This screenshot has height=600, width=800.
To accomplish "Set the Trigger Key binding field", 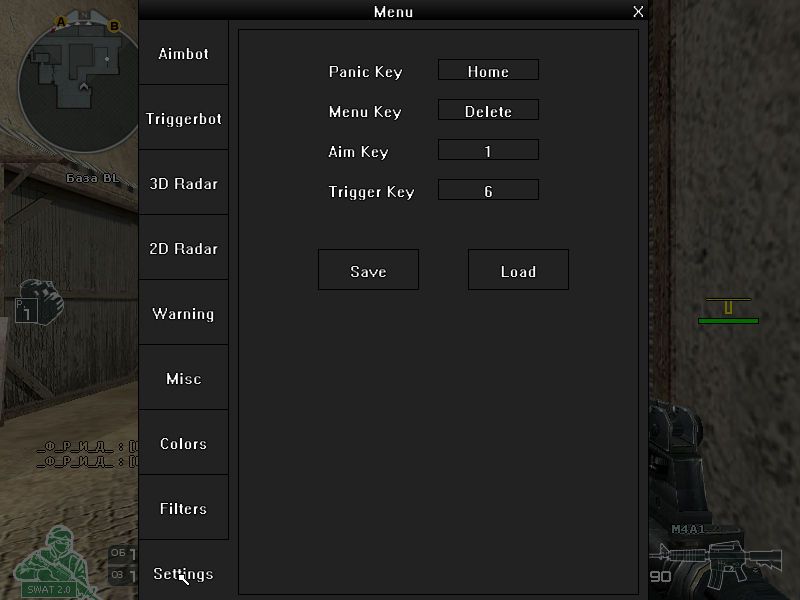I will click(488, 190).
